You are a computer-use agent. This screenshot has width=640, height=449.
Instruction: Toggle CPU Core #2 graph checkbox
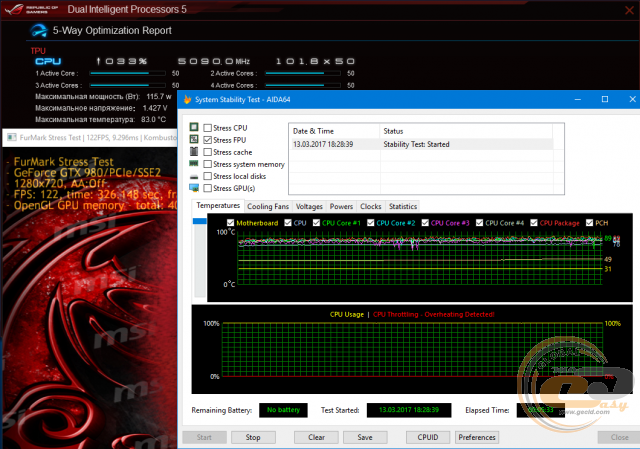point(371,222)
